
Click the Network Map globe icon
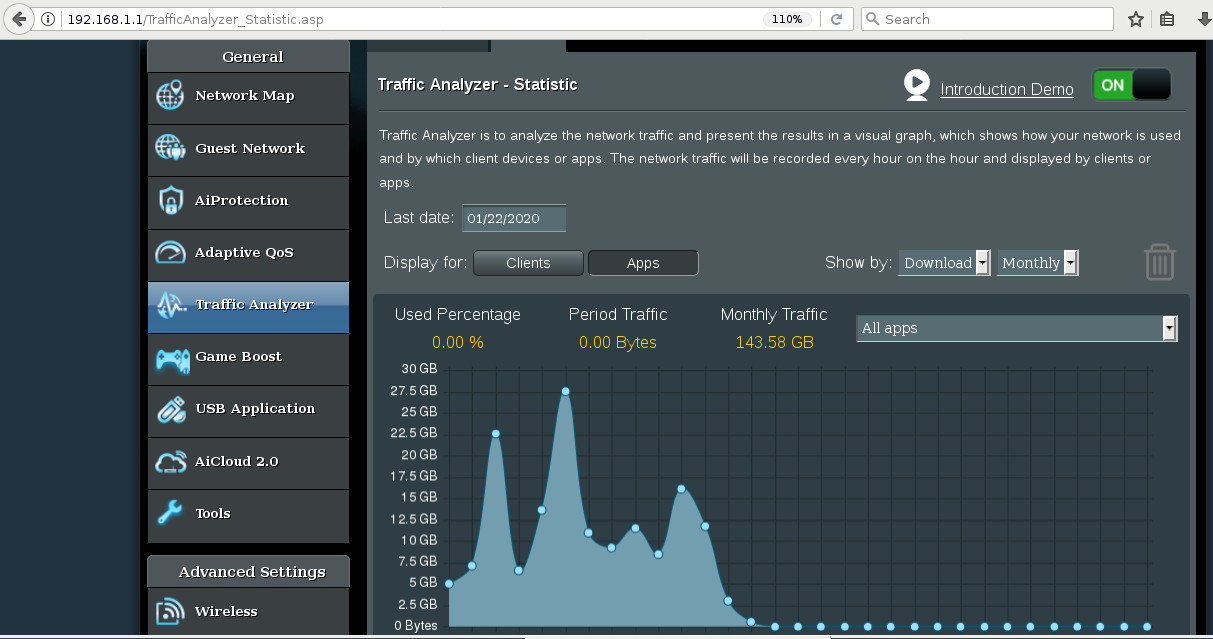pos(170,96)
